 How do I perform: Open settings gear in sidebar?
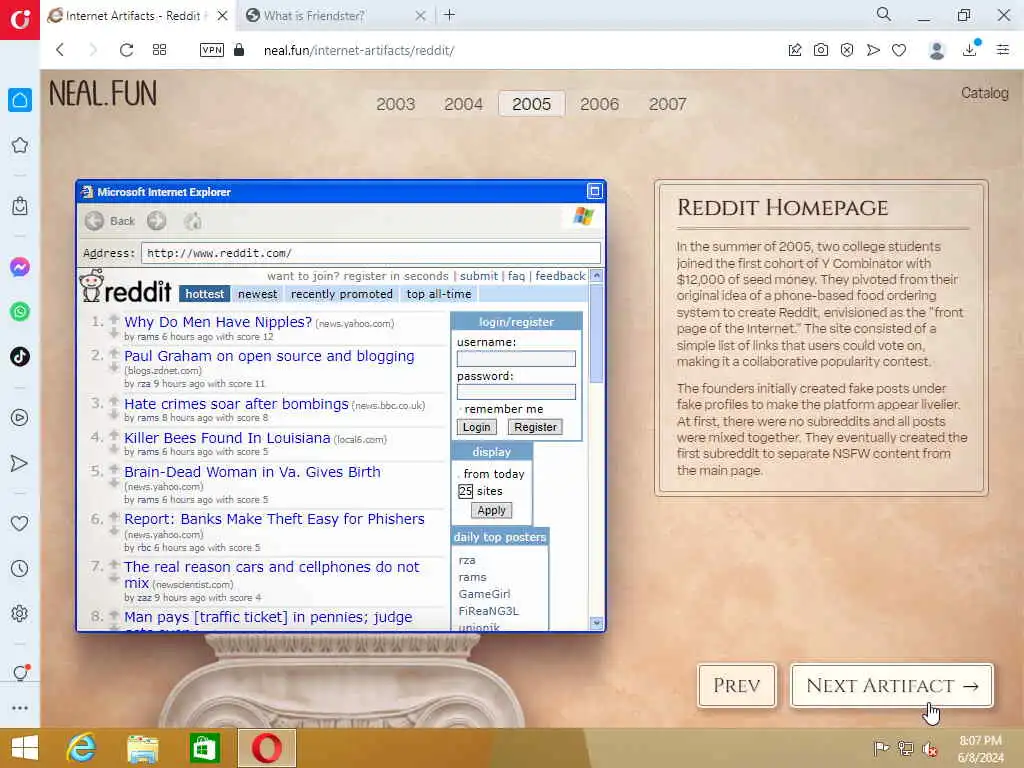coord(20,613)
